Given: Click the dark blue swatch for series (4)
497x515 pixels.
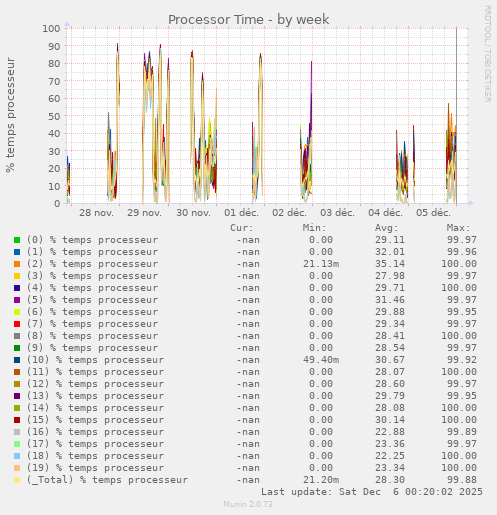Looking at the screenshot, I should [17, 288].
